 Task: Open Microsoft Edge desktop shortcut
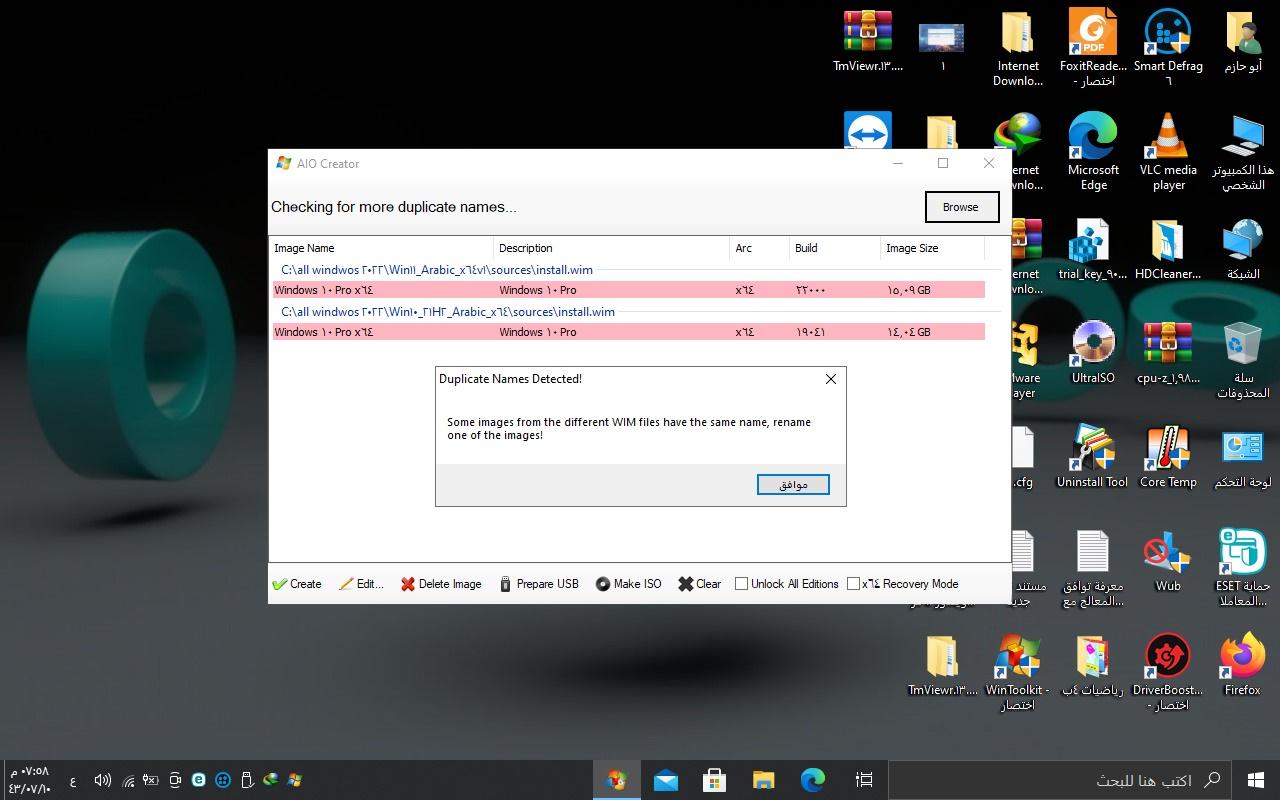click(x=1093, y=151)
